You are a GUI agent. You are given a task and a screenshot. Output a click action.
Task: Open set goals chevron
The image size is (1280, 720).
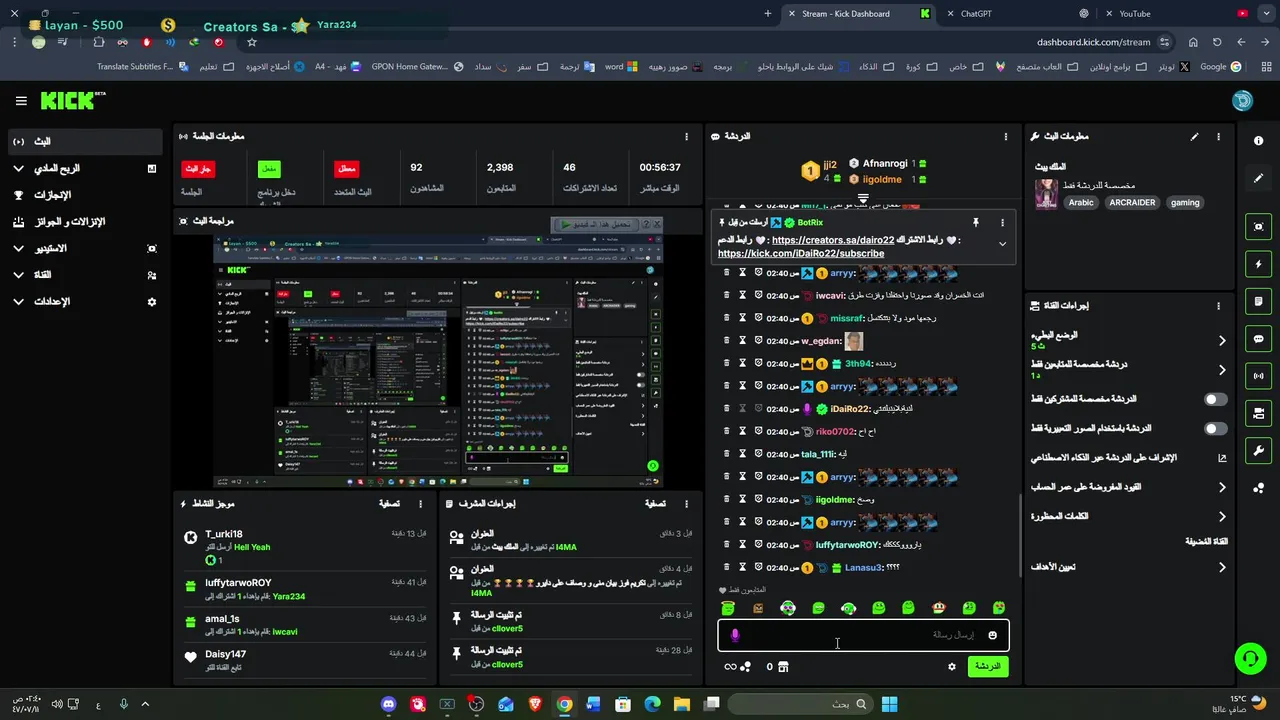(x=1222, y=567)
